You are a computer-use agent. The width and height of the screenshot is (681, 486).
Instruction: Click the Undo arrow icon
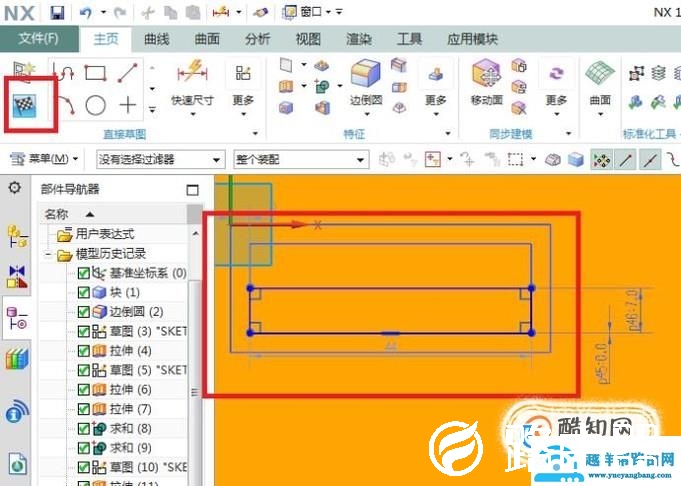[86, 13]
